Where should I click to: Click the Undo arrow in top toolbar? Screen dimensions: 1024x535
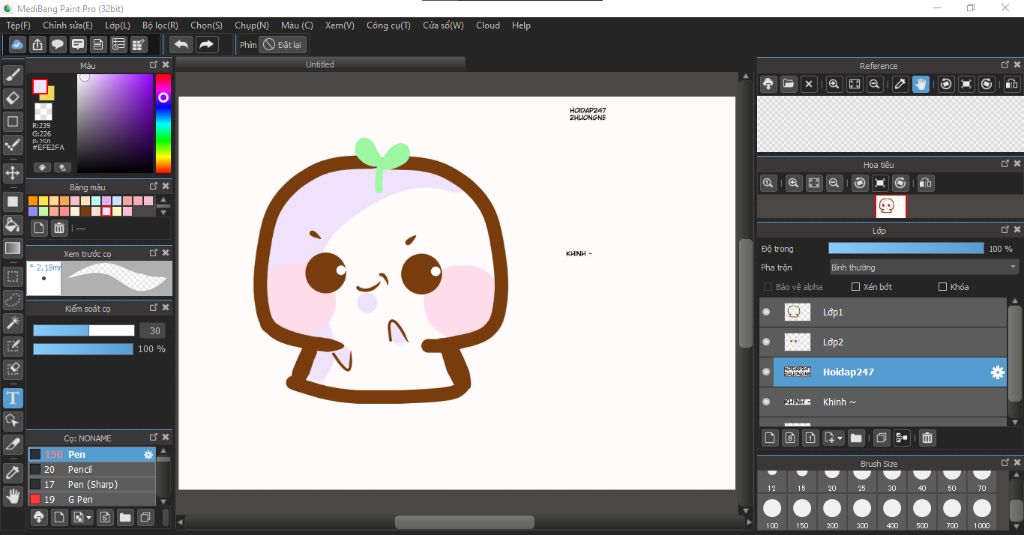(x=181, y=44)
